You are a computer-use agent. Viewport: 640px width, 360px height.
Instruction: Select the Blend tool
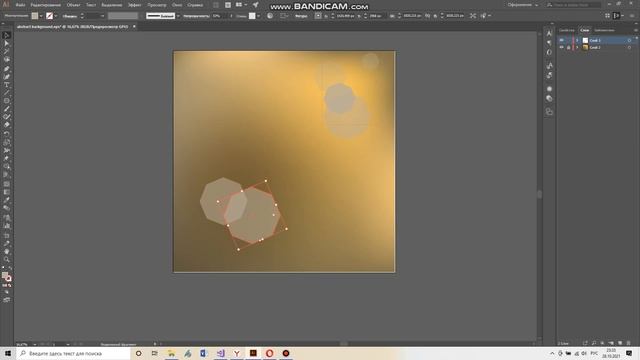[x=6, y=209]
